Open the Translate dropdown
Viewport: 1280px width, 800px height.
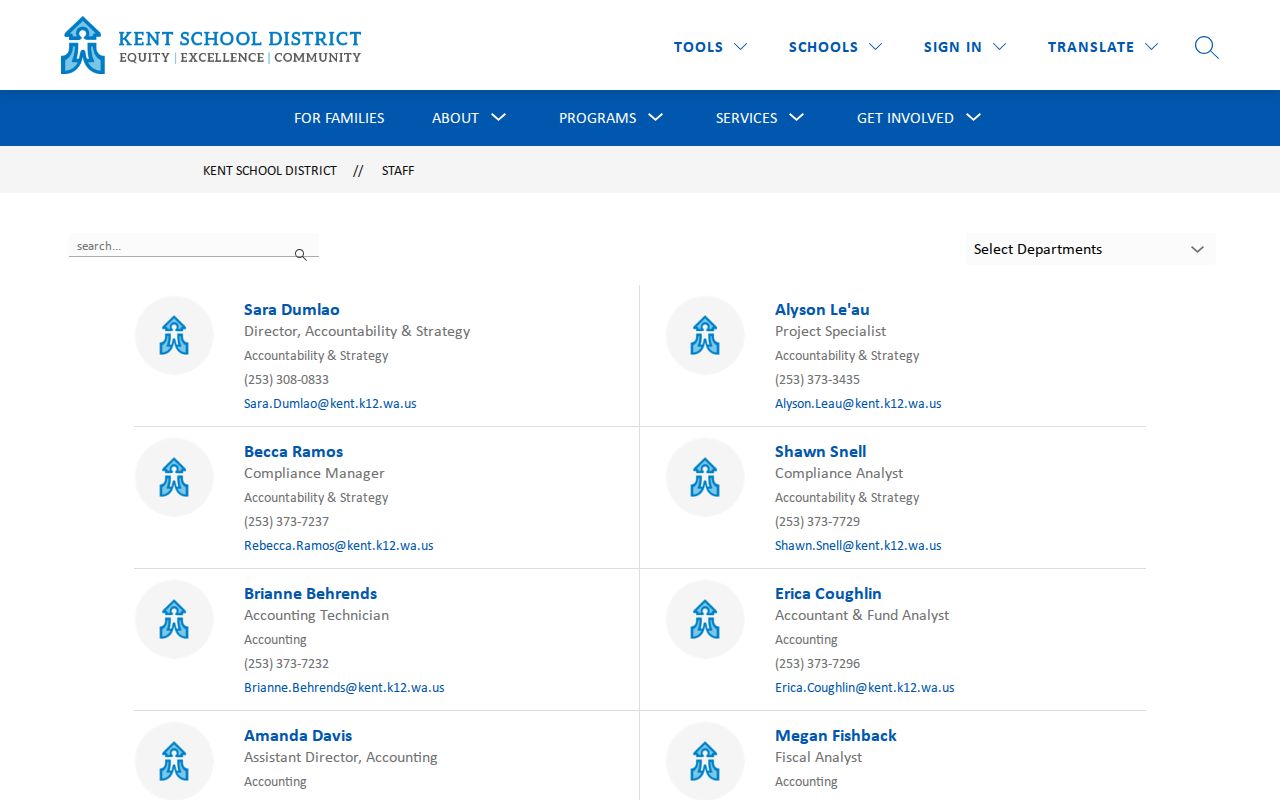(x=1102, y=47)
